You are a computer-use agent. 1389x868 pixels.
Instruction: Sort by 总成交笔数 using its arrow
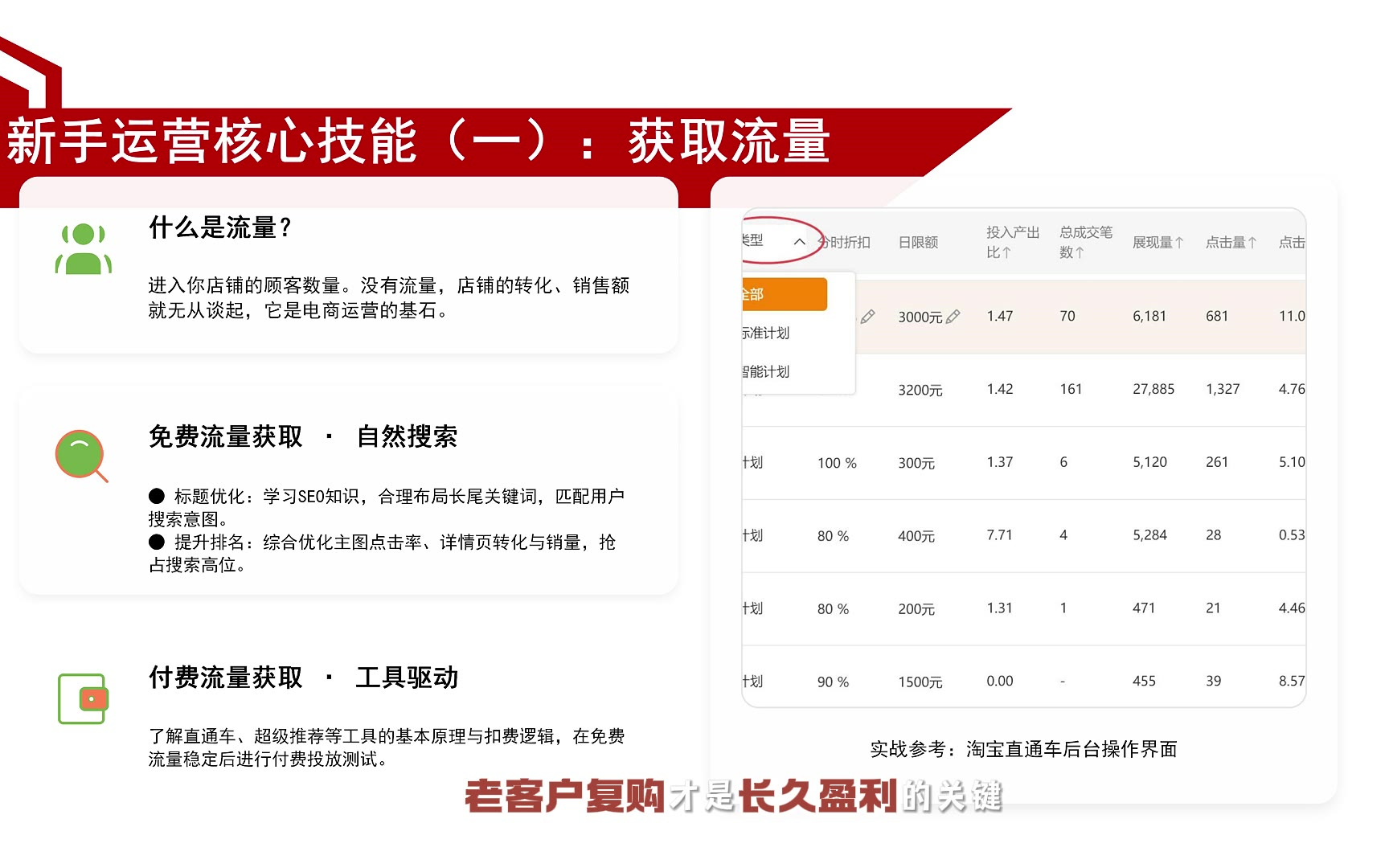(x=1080, y=252)
